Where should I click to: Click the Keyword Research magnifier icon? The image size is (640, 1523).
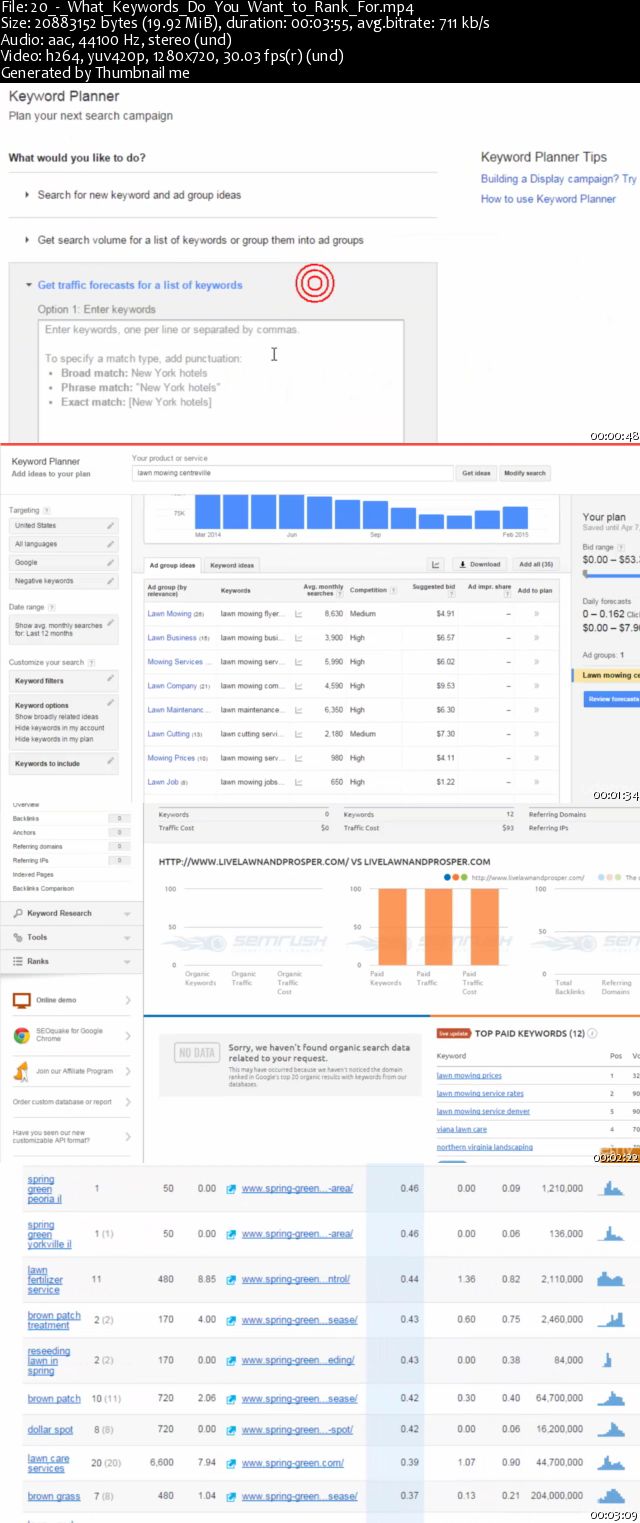pos(18,913)
